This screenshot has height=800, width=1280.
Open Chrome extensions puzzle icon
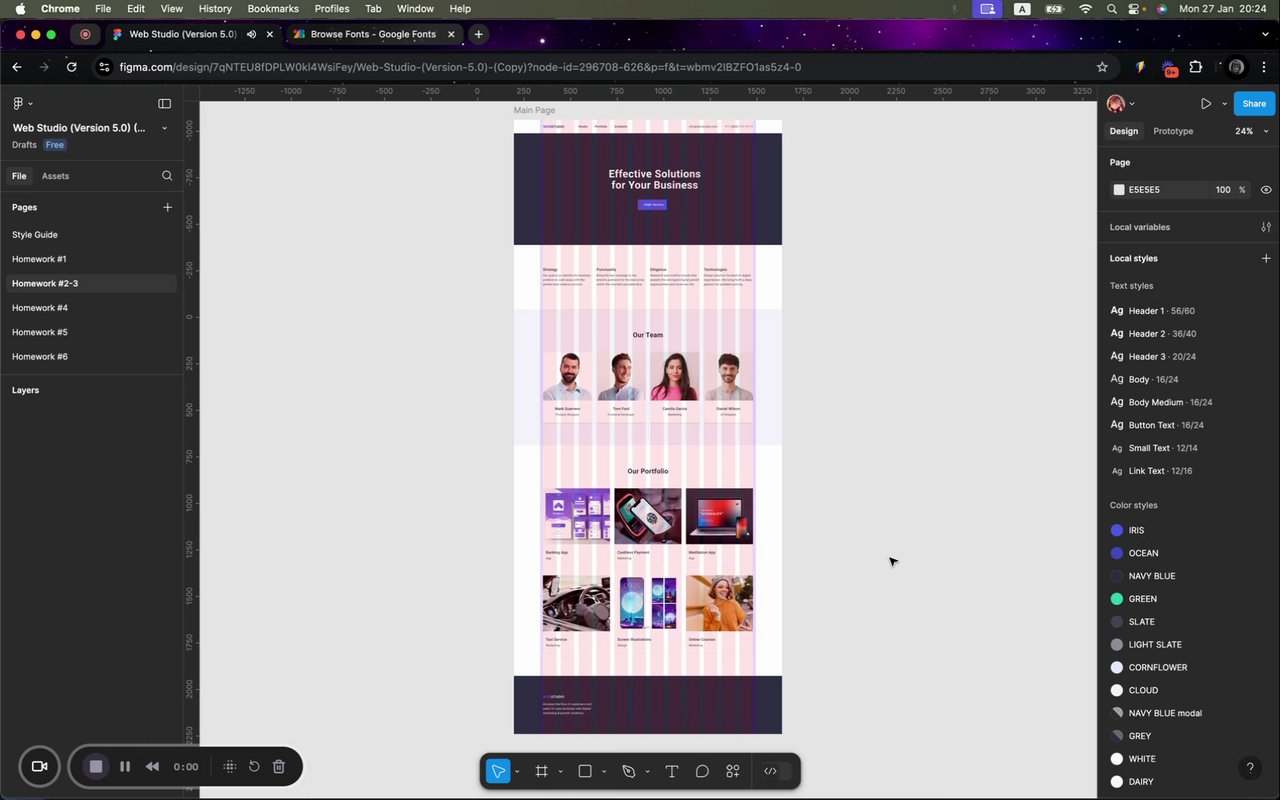tap(1196, 67)
